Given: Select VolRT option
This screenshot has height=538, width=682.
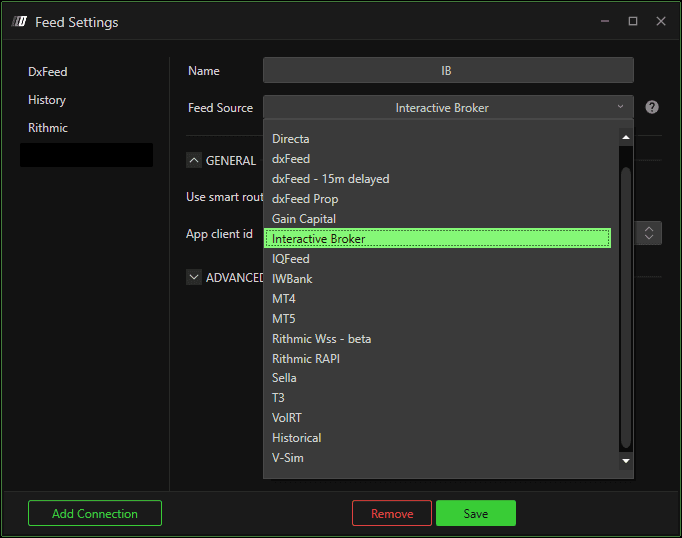Looking at the screenshot, I should pos(437,418).
